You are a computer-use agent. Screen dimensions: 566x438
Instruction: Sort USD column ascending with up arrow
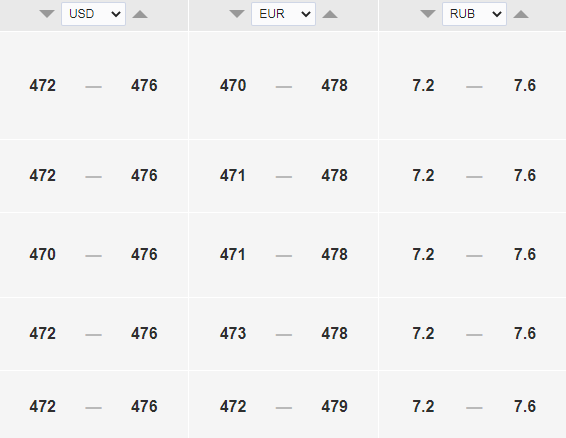(140, 14)
